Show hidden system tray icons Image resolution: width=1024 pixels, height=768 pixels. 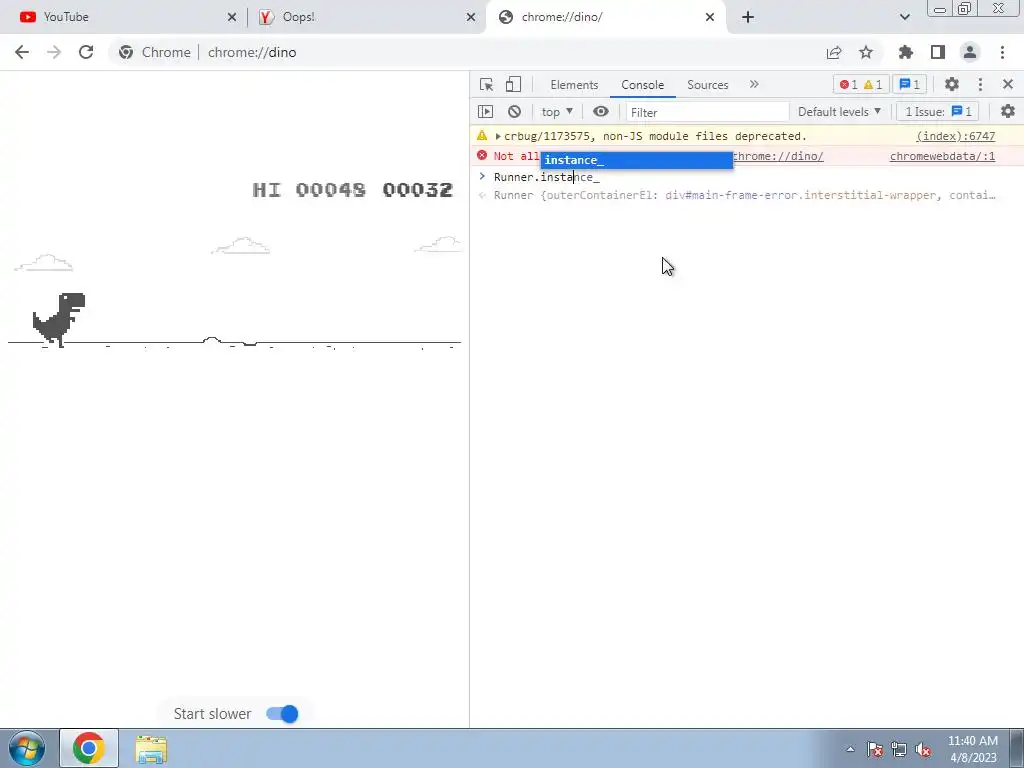pos(850,749)
